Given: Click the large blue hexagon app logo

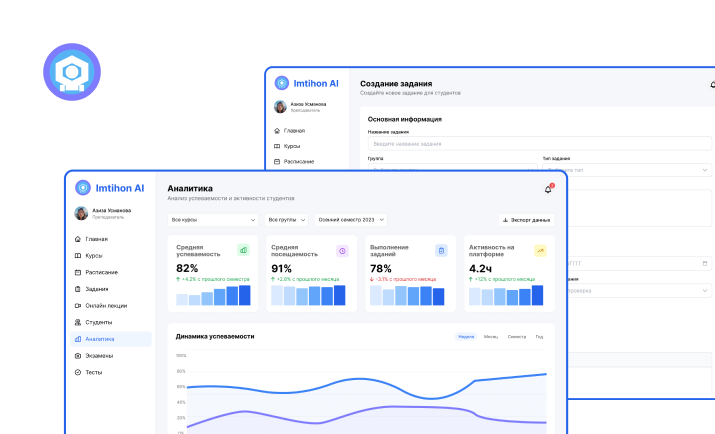Looking at the screenshot, I should [72, 73].
